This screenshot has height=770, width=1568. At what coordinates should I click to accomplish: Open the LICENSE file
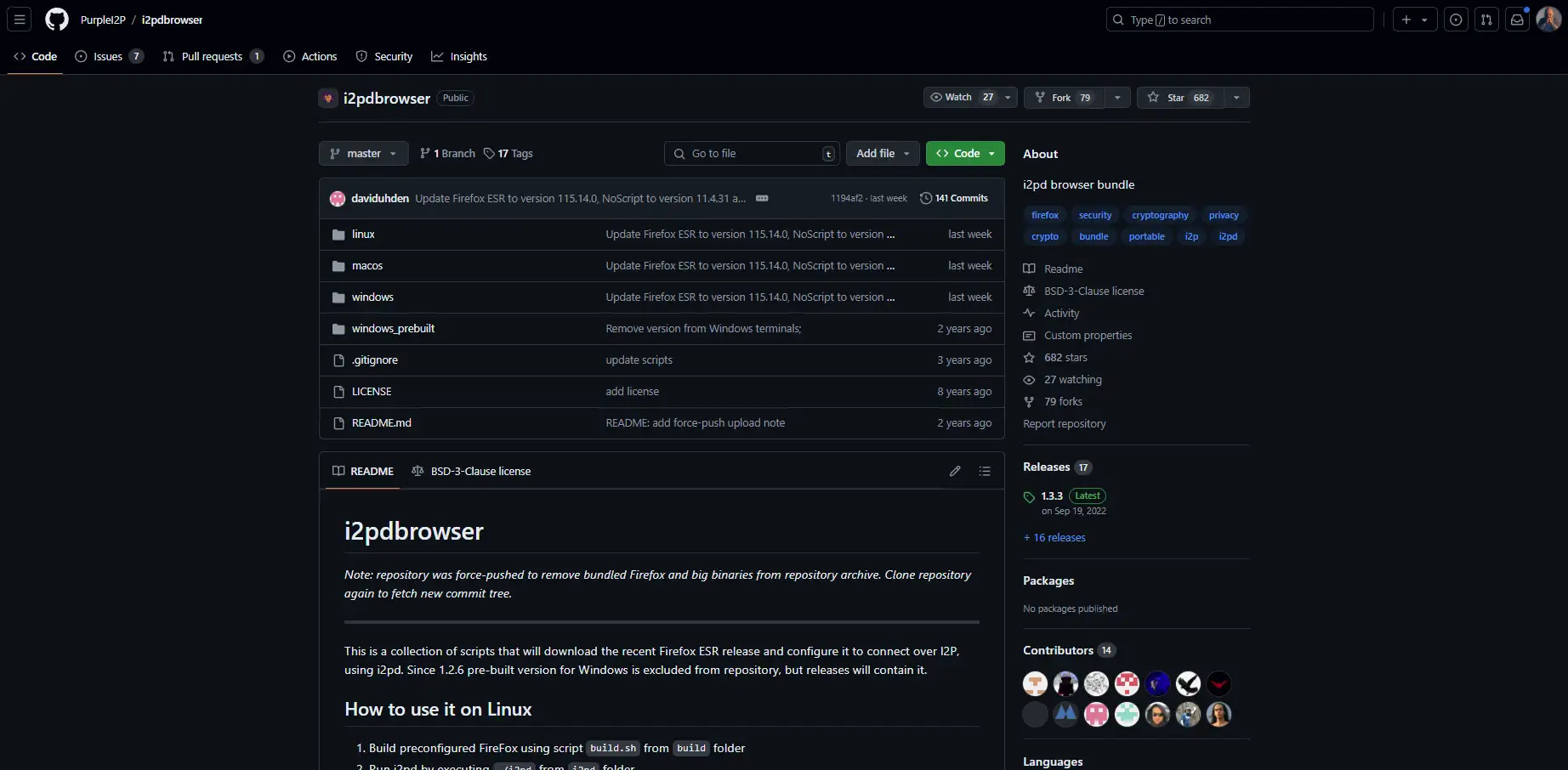pos(372,391)
